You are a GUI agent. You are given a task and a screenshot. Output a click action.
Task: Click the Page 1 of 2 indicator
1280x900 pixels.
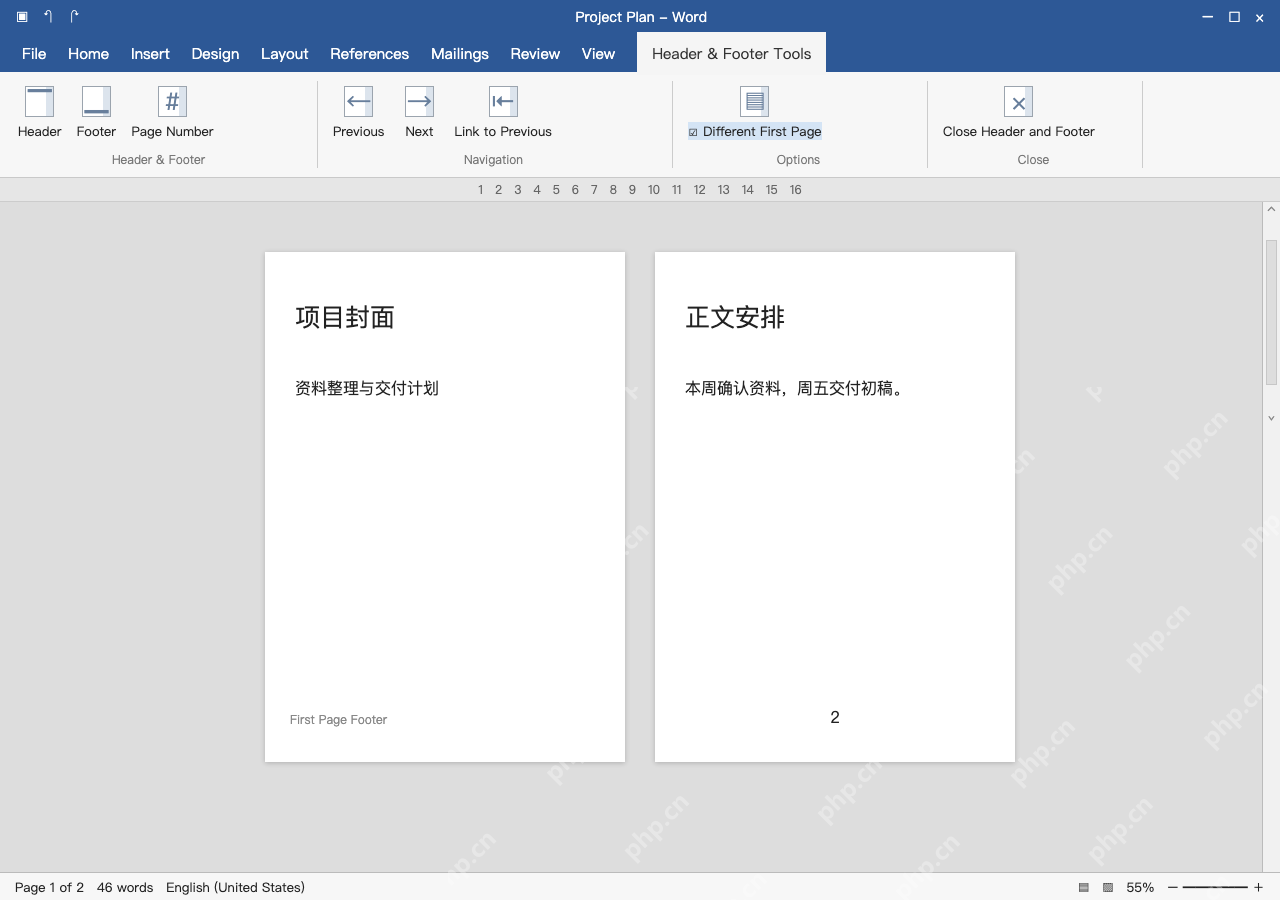click(x=49, y=887)
